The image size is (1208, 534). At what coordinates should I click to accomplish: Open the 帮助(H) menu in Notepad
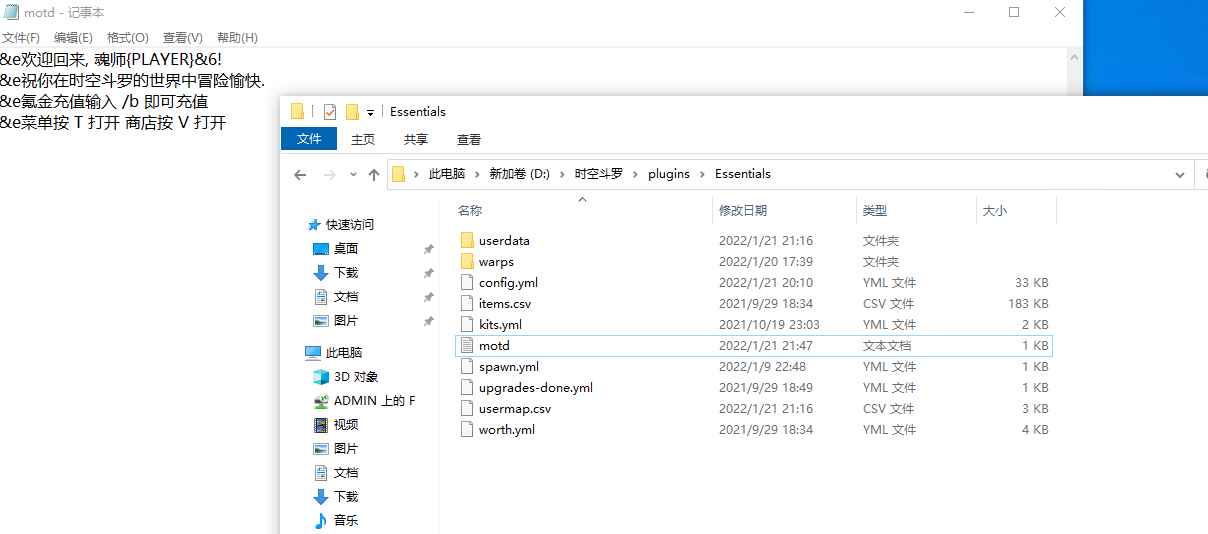click(237, 37)
